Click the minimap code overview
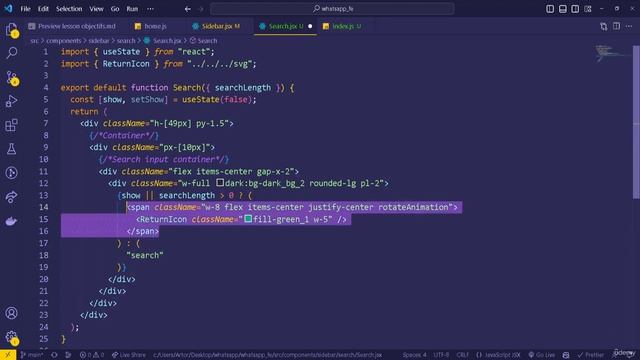 click(611, 54)
